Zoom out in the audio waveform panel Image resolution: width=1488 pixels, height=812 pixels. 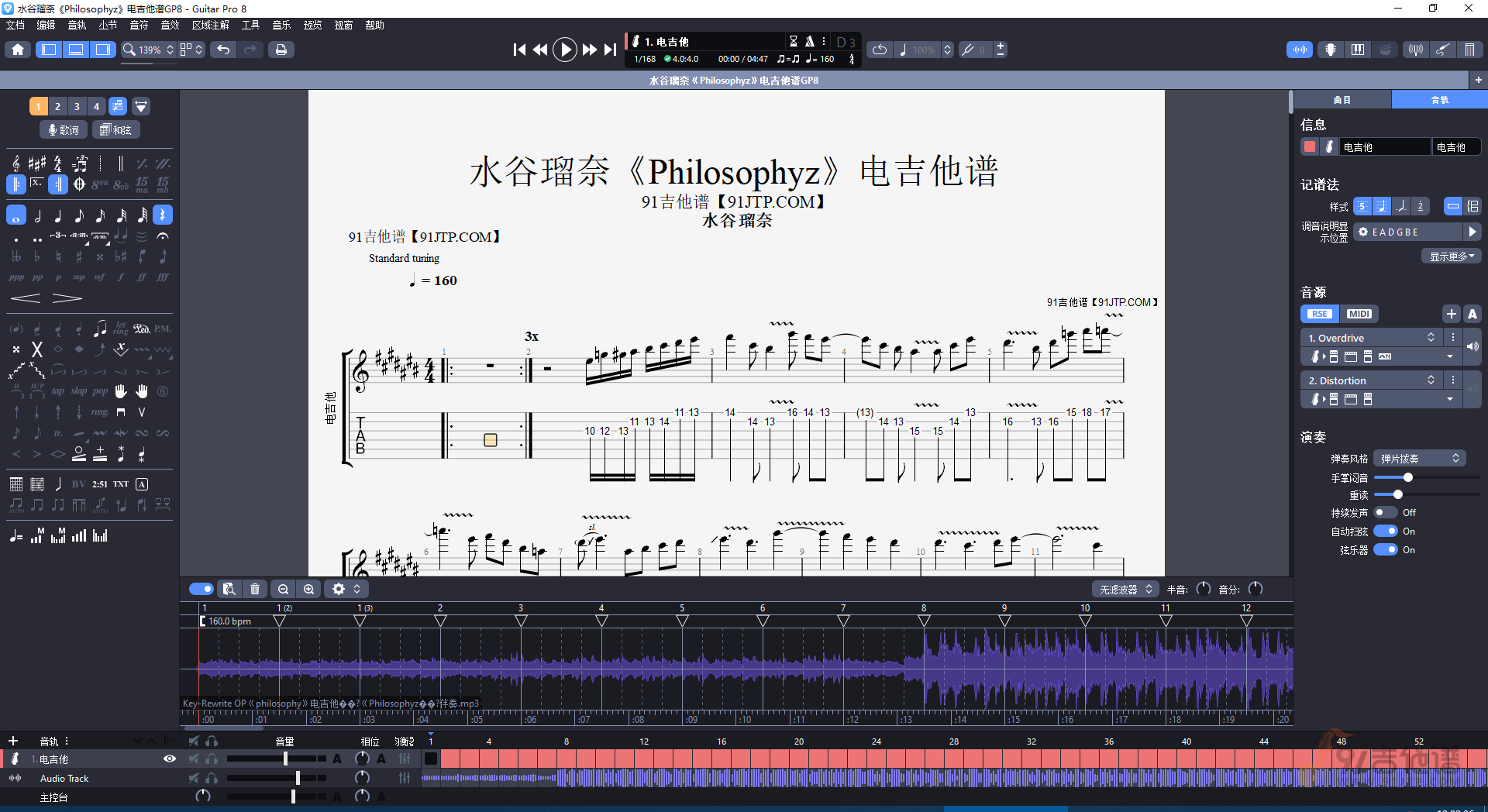(x=284, y=589)
